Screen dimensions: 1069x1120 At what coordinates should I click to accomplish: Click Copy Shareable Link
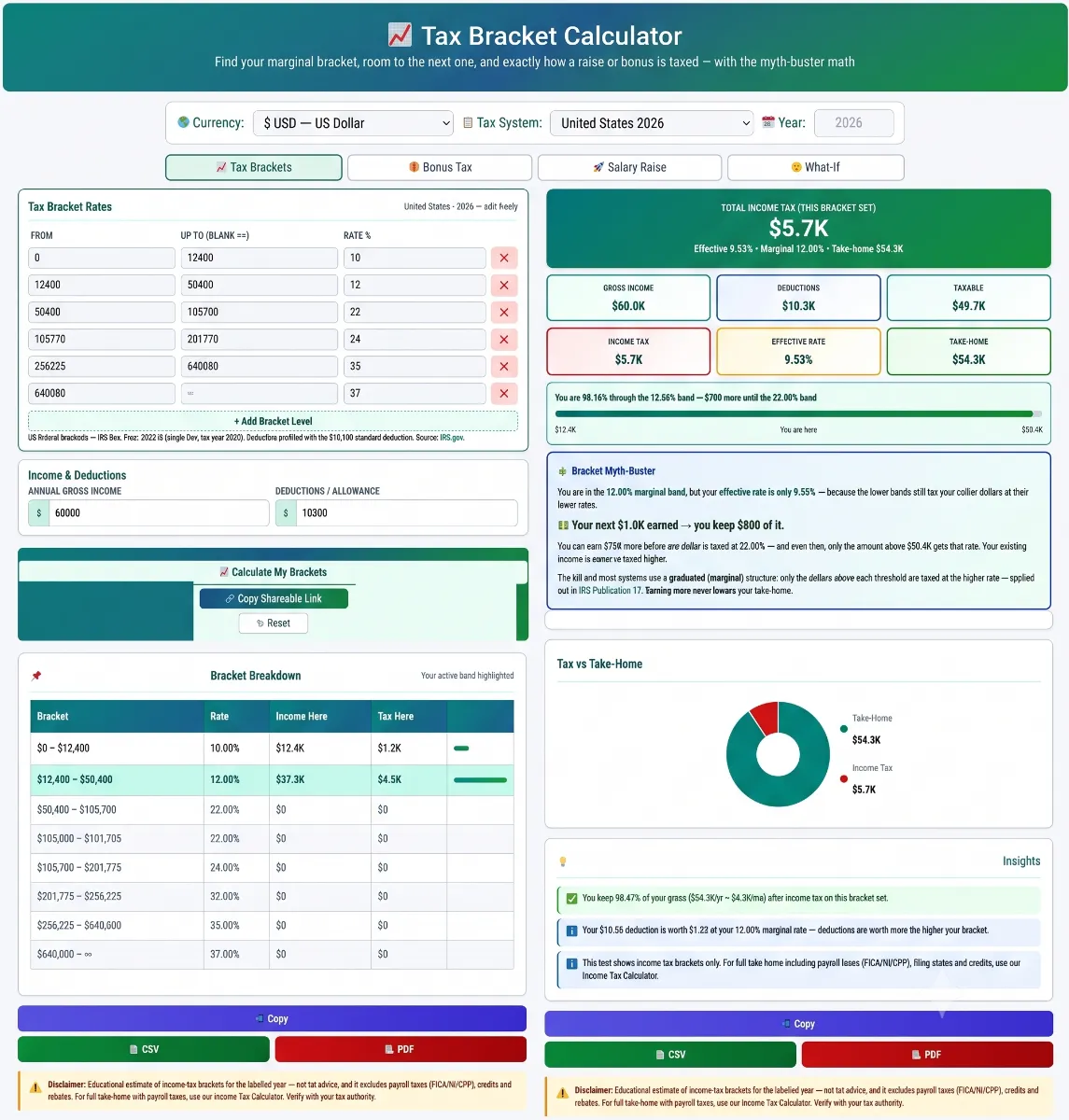(x=274, y=598)
